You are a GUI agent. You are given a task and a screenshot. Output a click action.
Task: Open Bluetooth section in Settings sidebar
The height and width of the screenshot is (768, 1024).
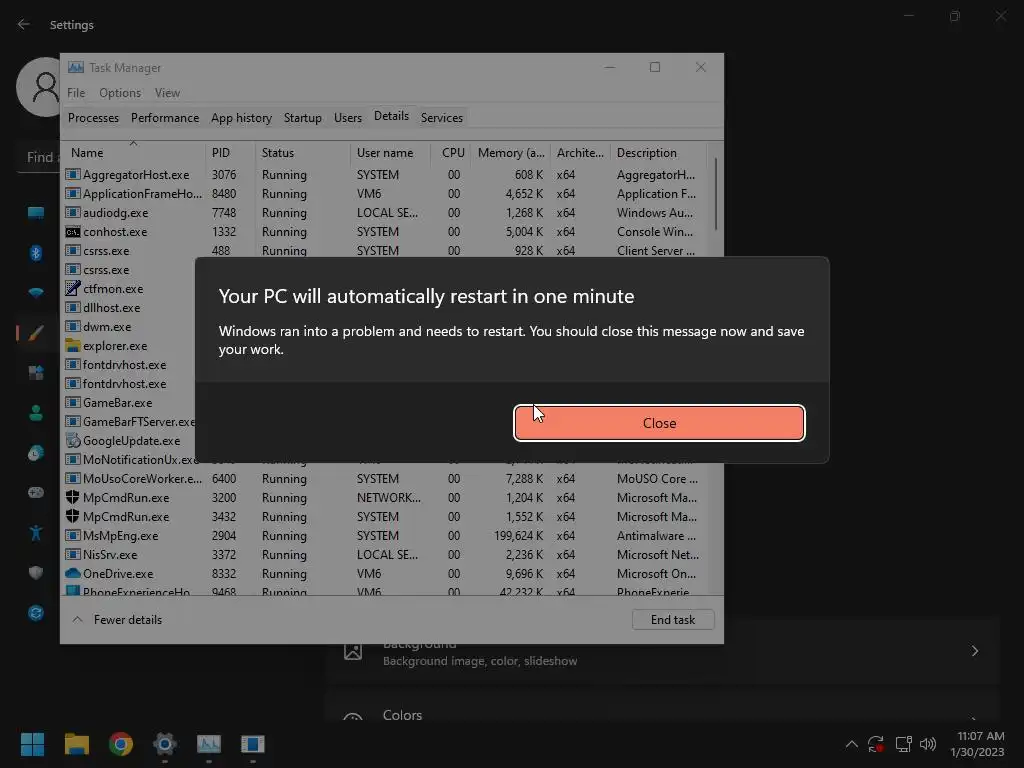(x=36, y=253)
